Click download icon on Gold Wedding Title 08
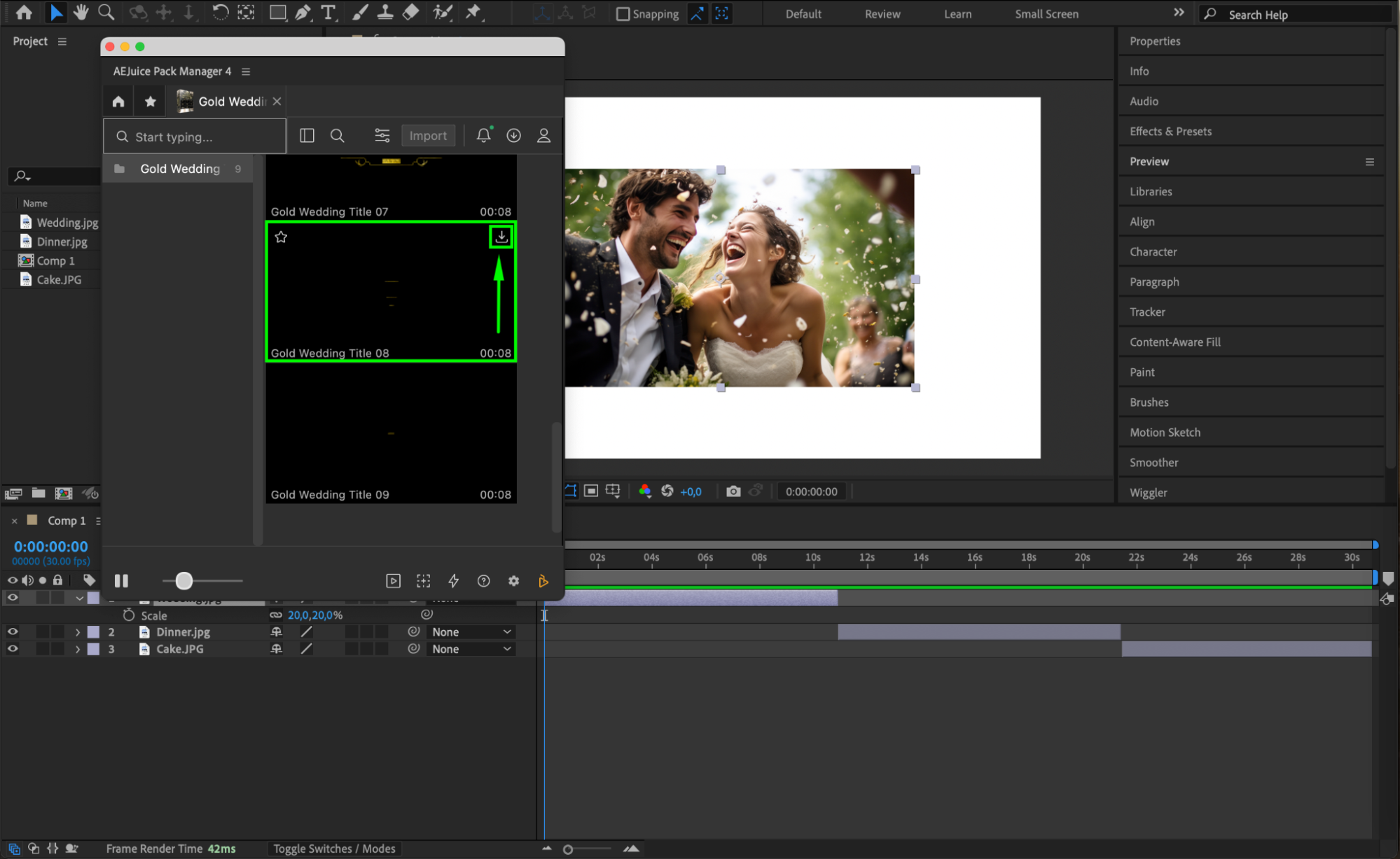The image size is (1400, 859). click(501, 237)
